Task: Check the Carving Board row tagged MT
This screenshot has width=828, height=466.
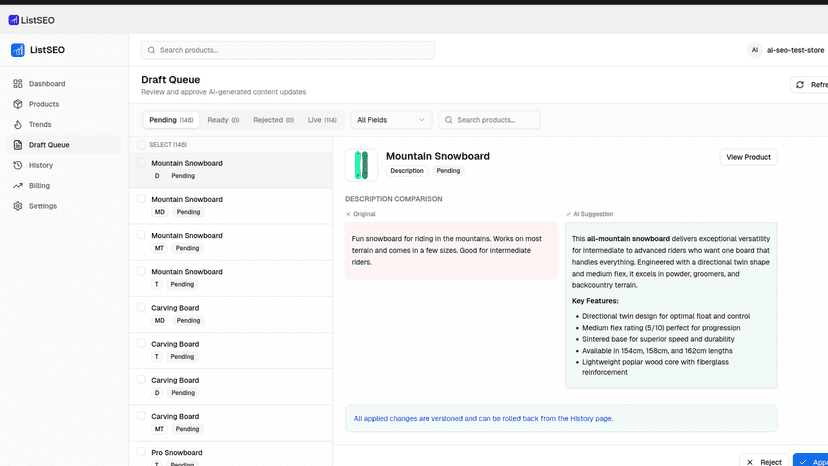Action: [141, 416]
